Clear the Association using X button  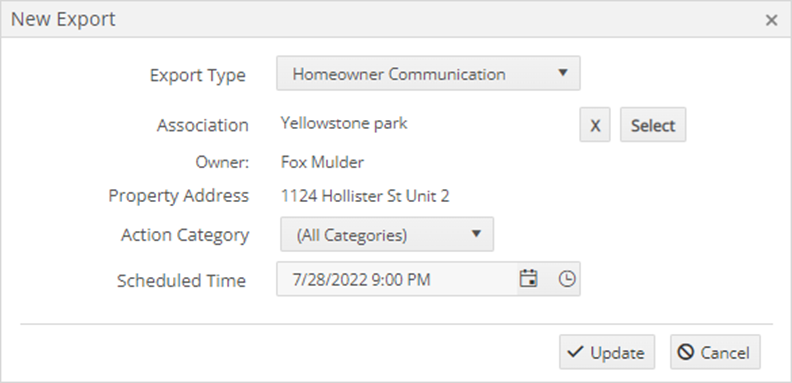[595, 124]
